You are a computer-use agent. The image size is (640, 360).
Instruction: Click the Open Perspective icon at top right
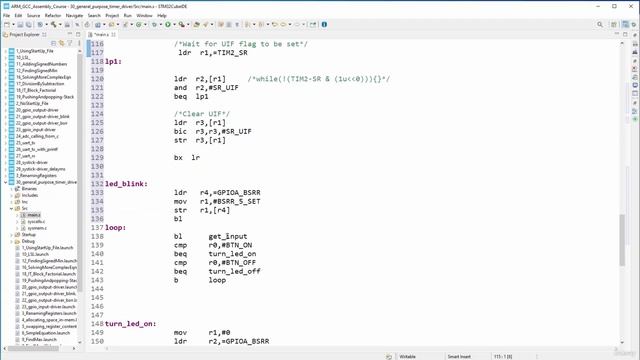(613, 24)
